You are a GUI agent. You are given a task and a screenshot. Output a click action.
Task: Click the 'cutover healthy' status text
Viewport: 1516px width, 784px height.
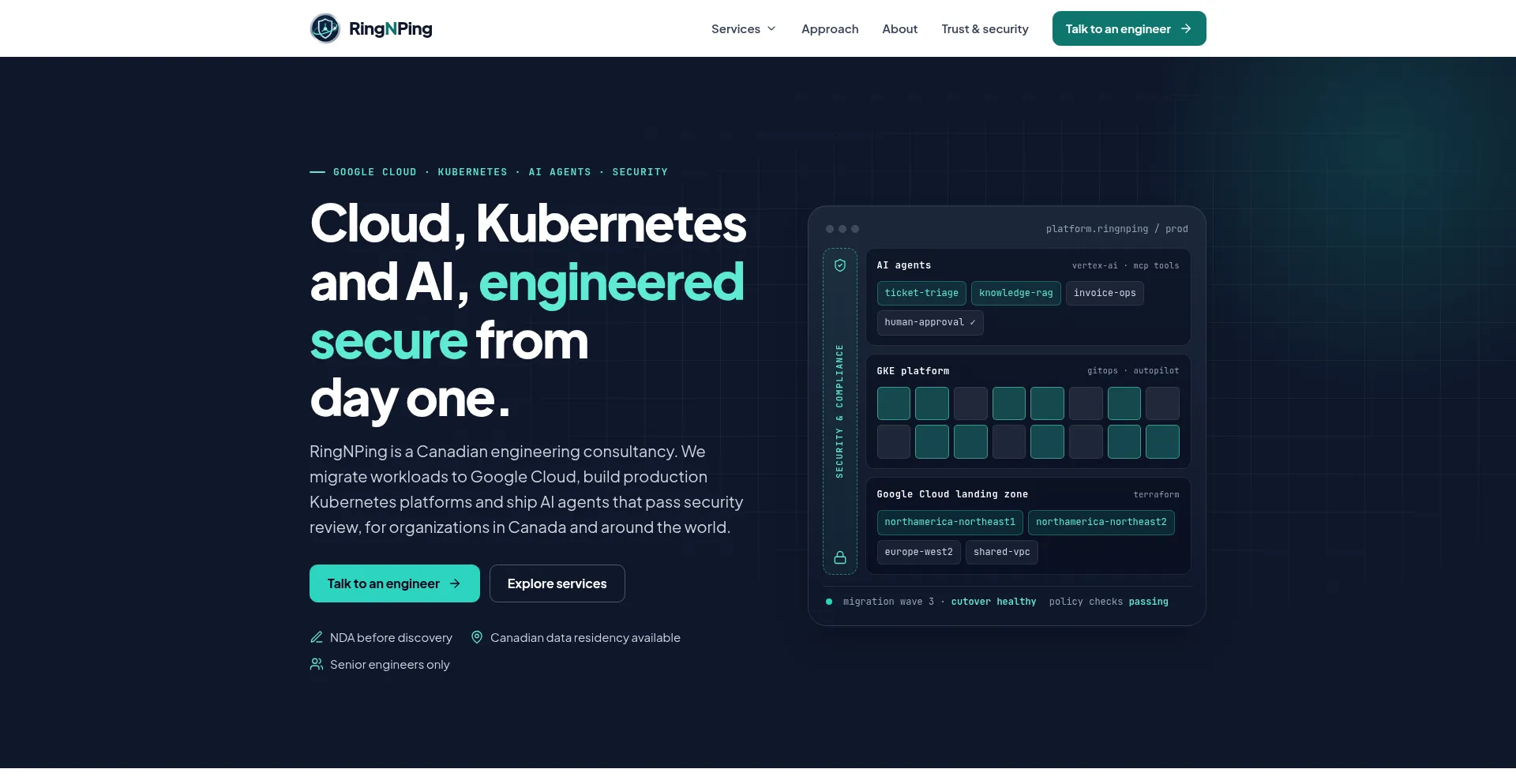(x=993, y=602)
